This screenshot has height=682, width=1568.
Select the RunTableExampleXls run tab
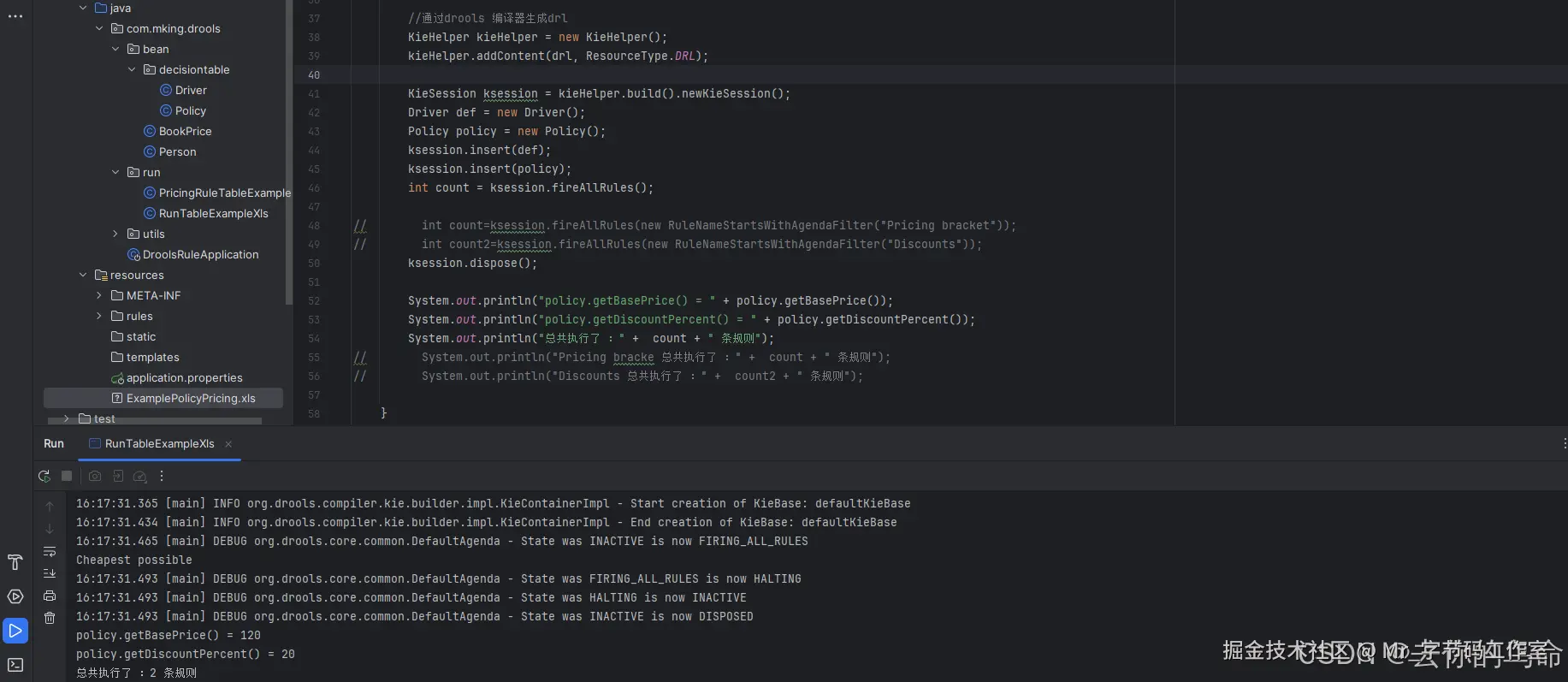tap(159, 444)
